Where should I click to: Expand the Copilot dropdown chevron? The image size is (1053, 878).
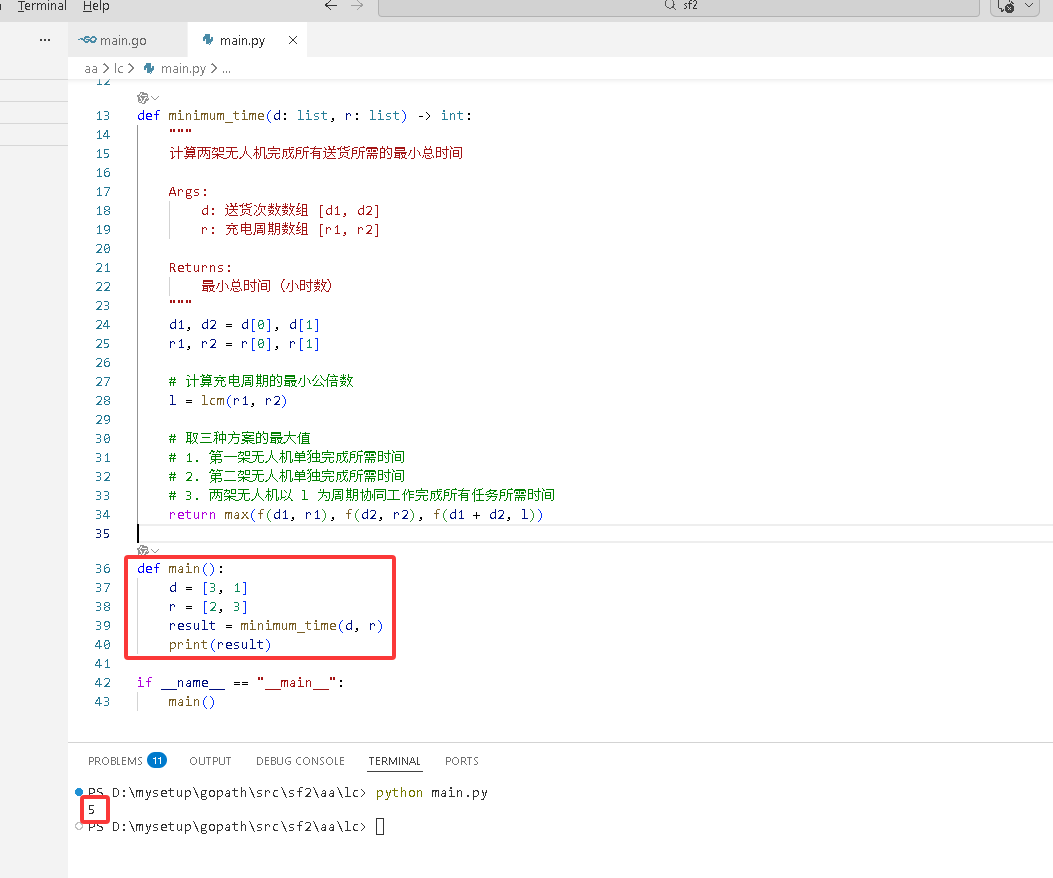tap(1029, 5)
